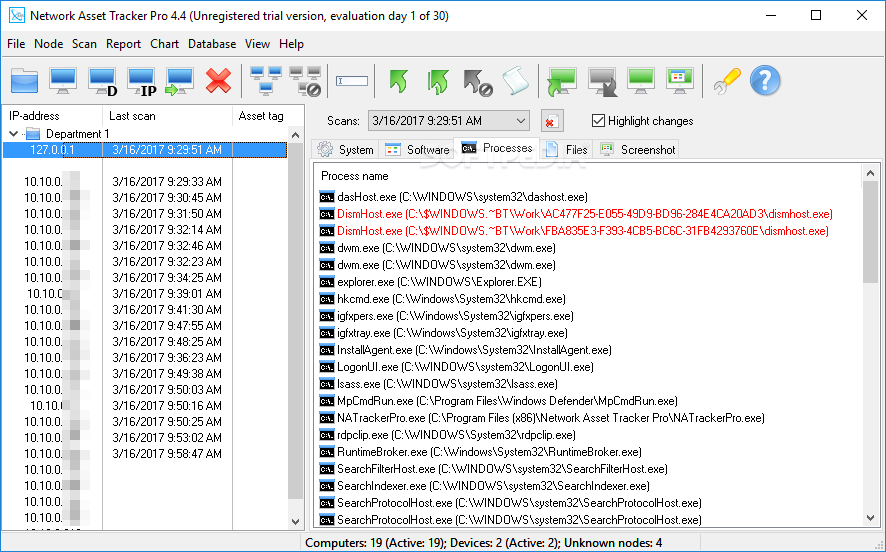The height and width of the screenshot is (552, 886).
Task: Click the plain green monitor toolbar icon
Action: tap(641, 80)
